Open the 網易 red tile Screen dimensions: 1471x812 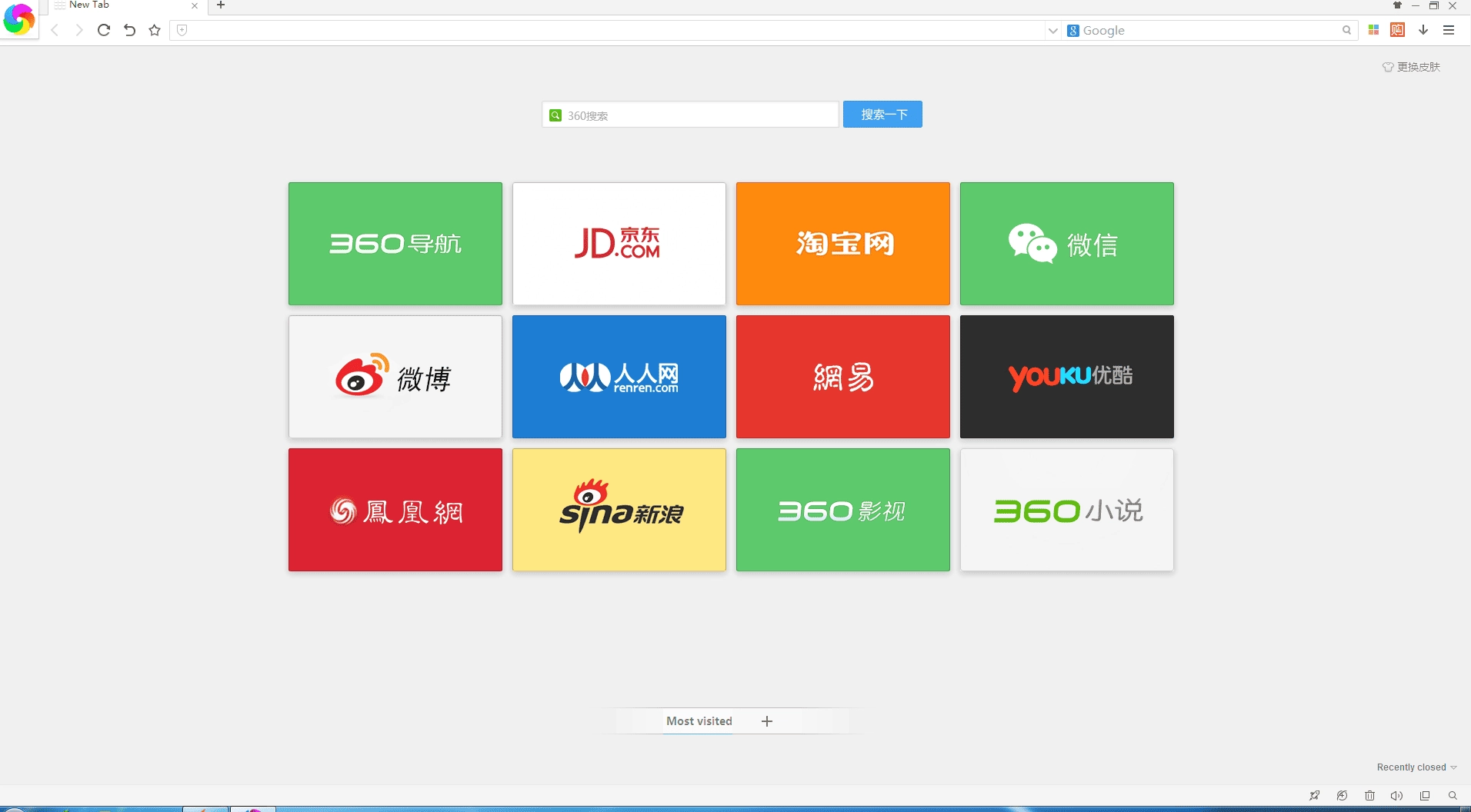click(843, 377)
